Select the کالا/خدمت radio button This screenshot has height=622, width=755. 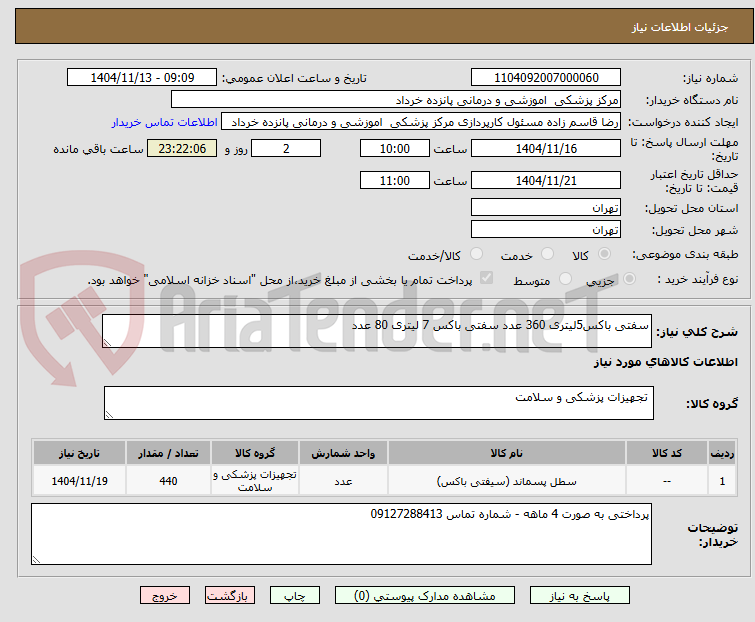pos(476,254)
